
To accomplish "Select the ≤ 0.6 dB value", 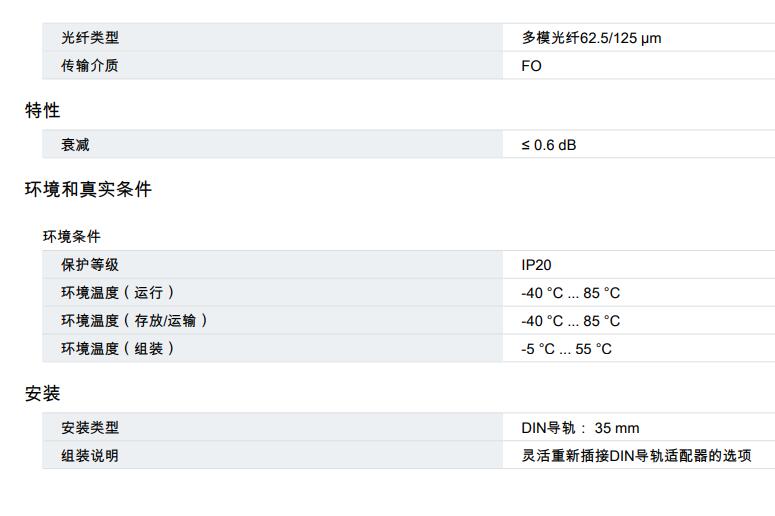I will click(549, 145).
